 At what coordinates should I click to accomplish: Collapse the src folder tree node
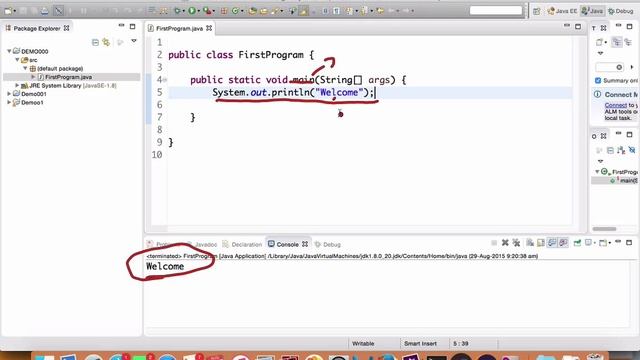pos(17,60)
